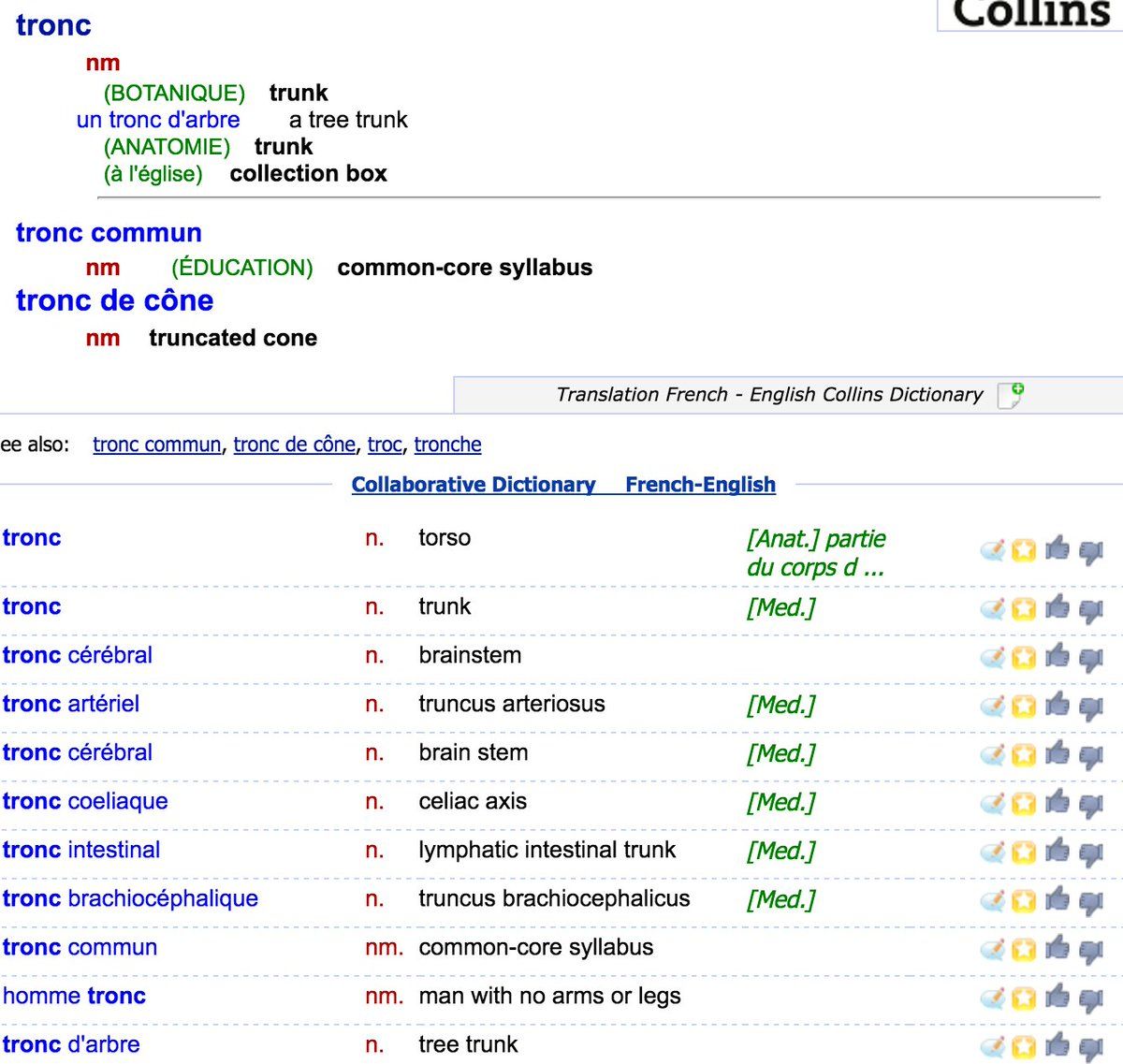Open 'tronc brachiocéphalique' entry in collaborative list
The width and height of the screenshot is (1123, 1064).
pyautogui.click(x=130, y=898)
